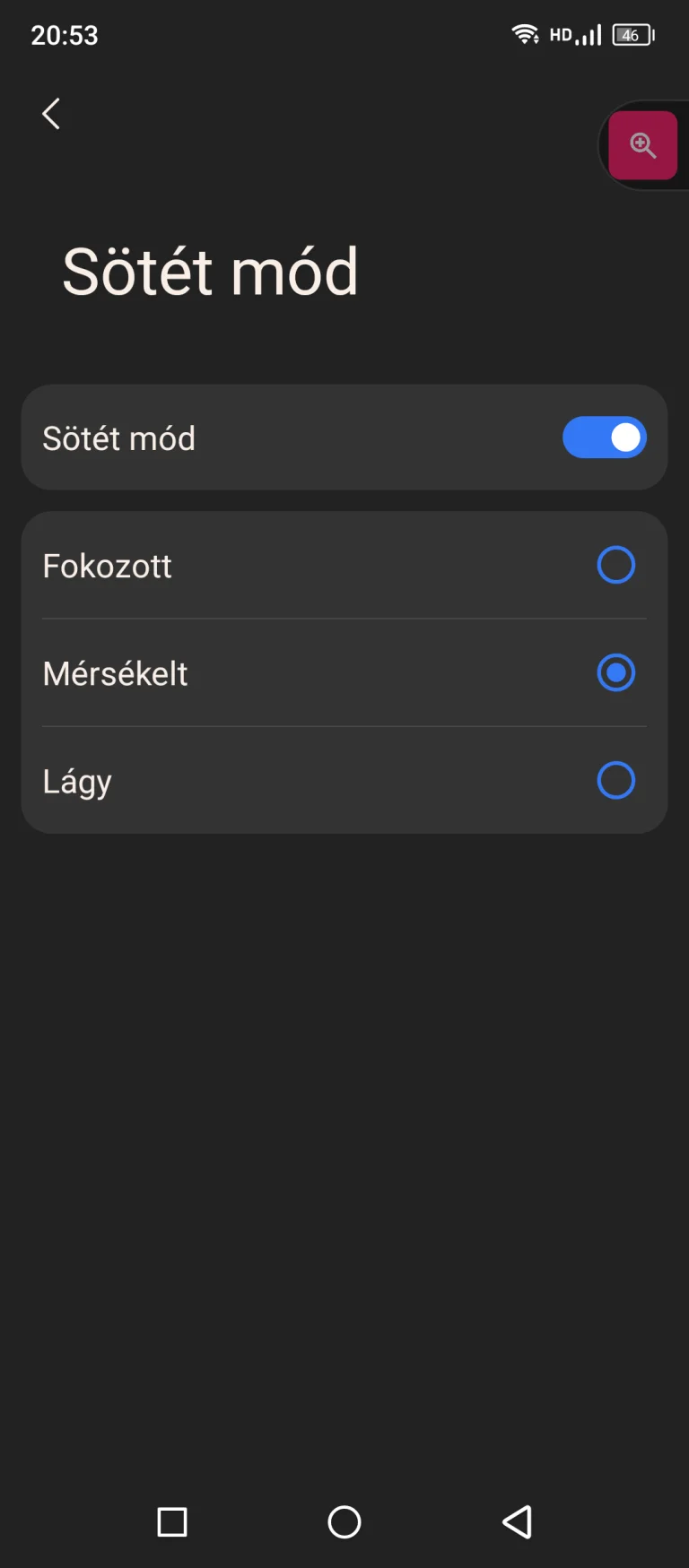This screenshot has height=1568, width=689.
Task: Tap the Sötét mód switch row label
Action: 118,438
